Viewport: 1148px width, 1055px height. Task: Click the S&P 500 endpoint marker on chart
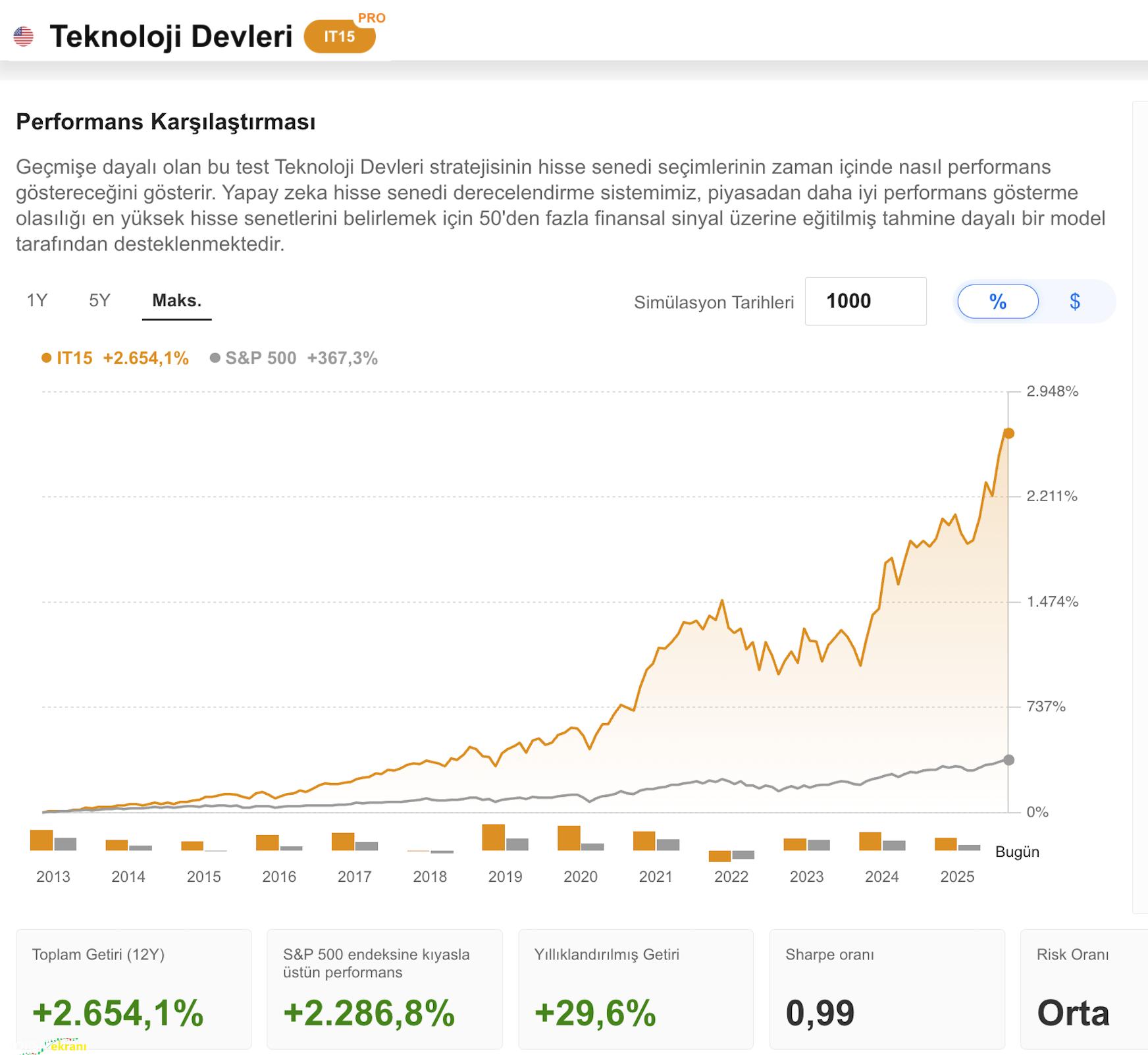click(1008, 760)
